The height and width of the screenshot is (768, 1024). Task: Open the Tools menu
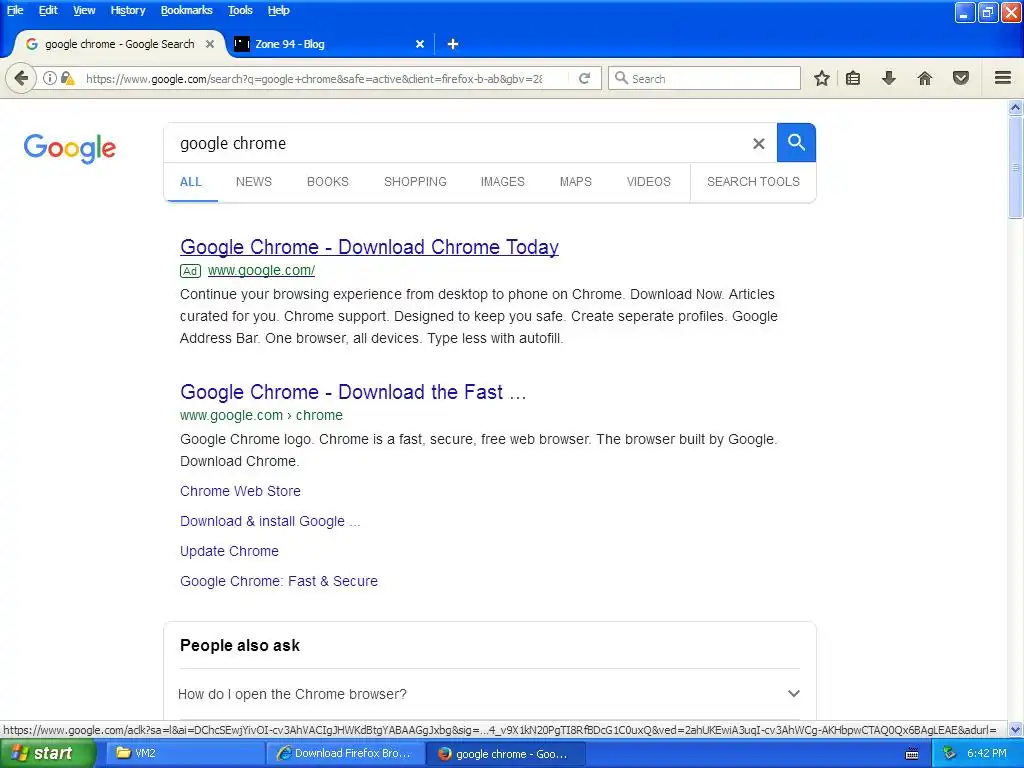pyautogui.click(x=240, y=10)
